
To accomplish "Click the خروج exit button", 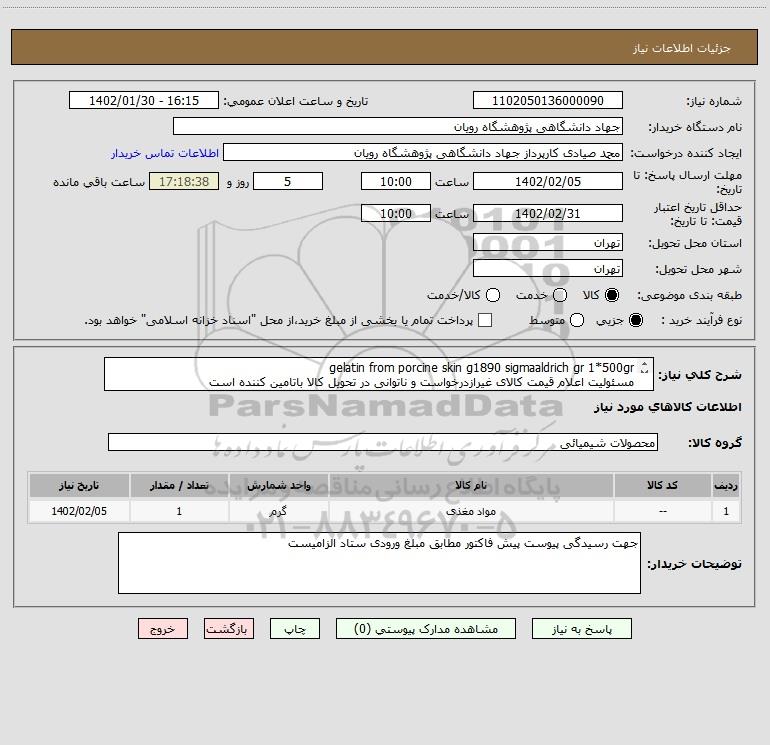I will (x=163, y=629).
